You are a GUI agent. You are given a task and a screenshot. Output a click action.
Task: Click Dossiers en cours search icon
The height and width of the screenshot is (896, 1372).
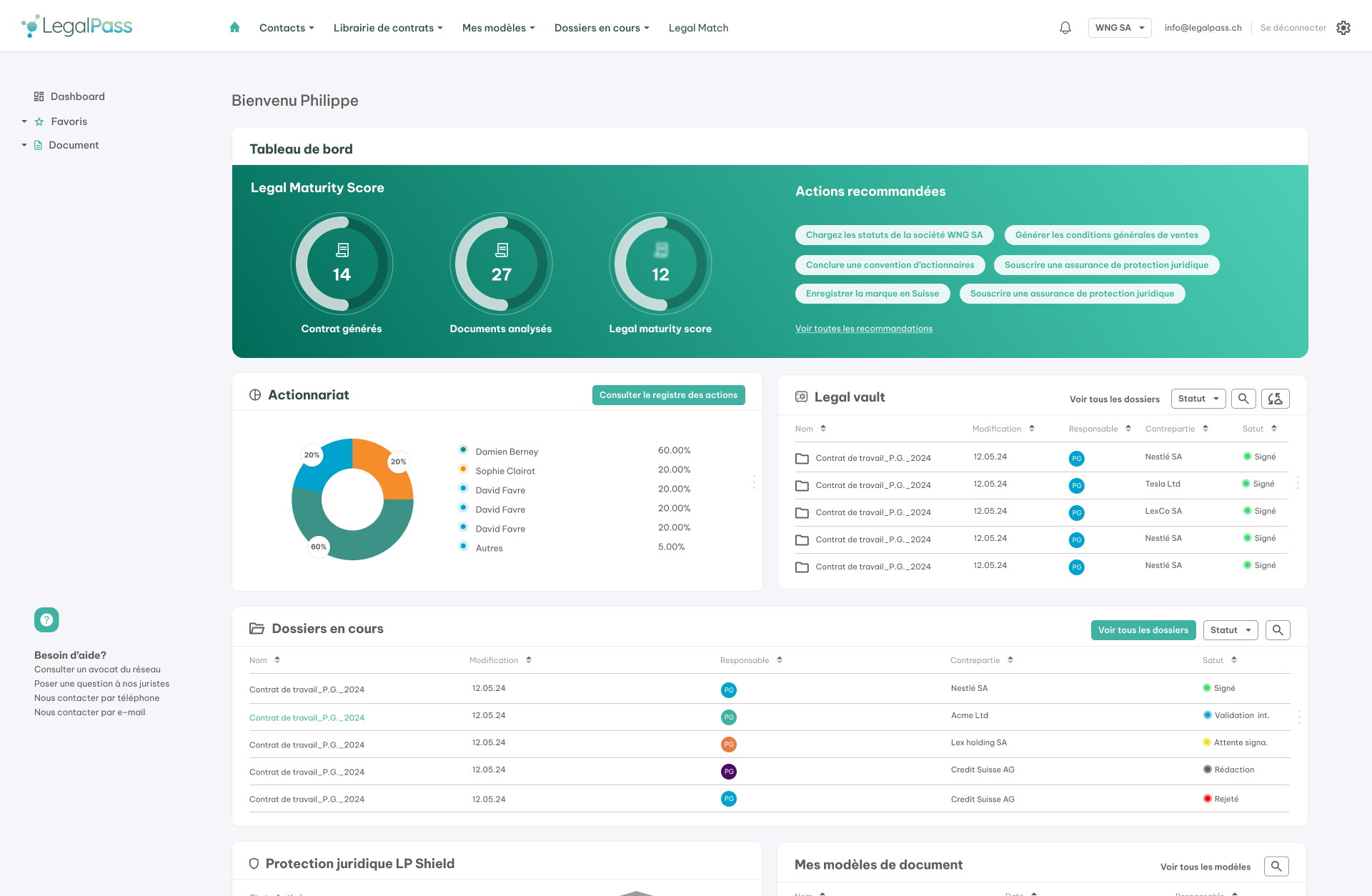(x=1278, y=630)
